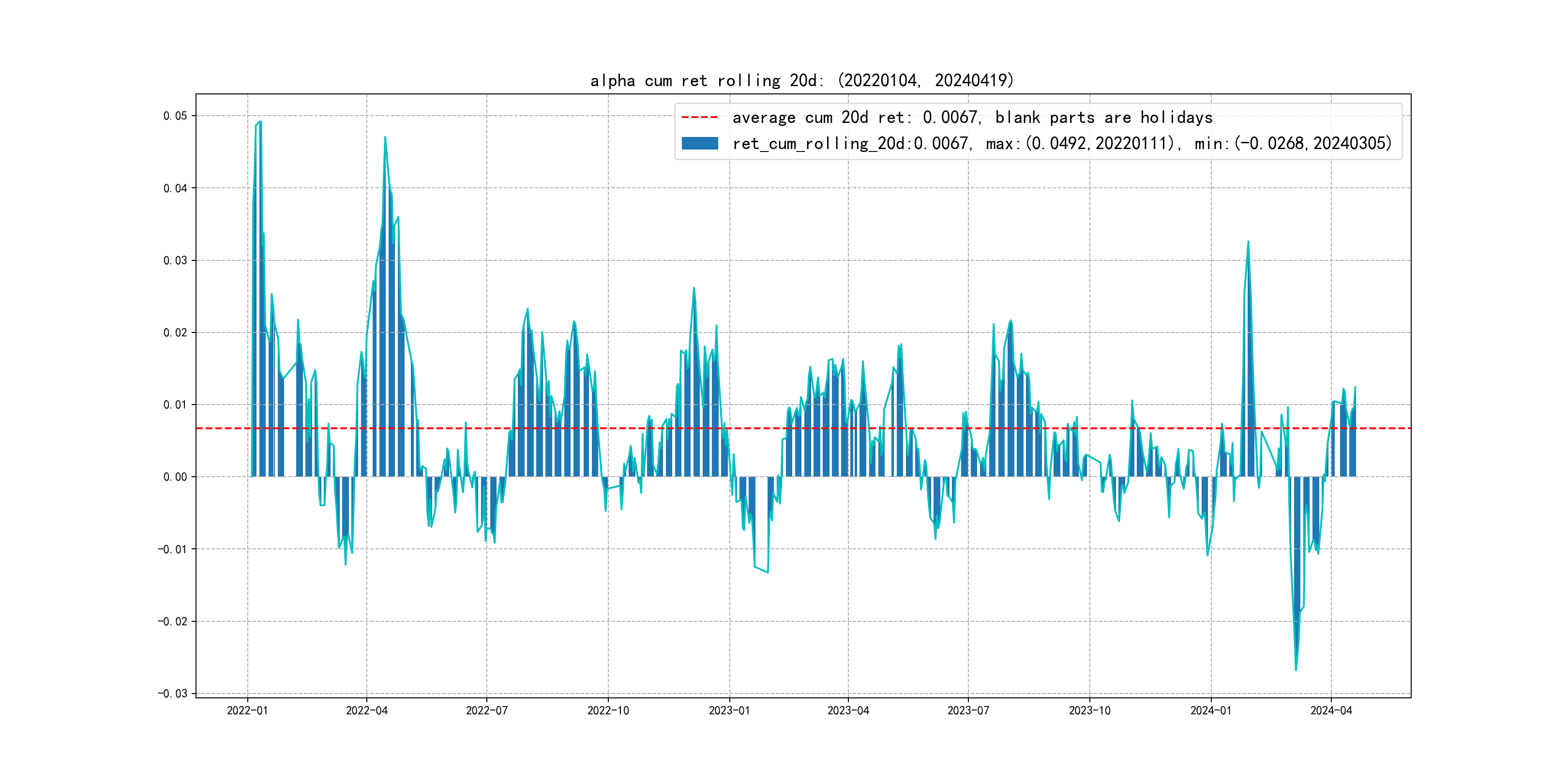This screenshot has height=784, width=1568.
Task: Click the 2022-04 x-axis tick label
Action: pos(366,710)
